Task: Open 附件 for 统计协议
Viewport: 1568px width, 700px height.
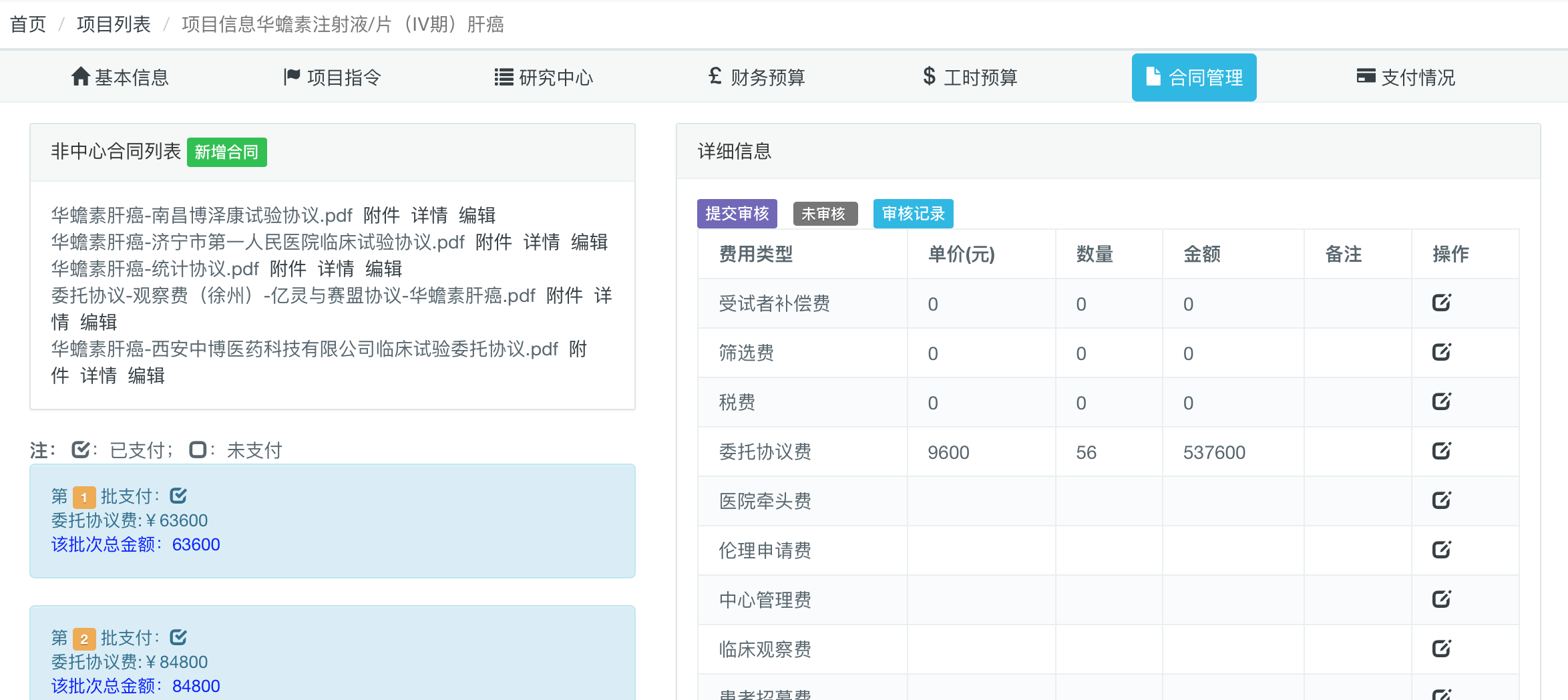Action: tap(288, 269)
